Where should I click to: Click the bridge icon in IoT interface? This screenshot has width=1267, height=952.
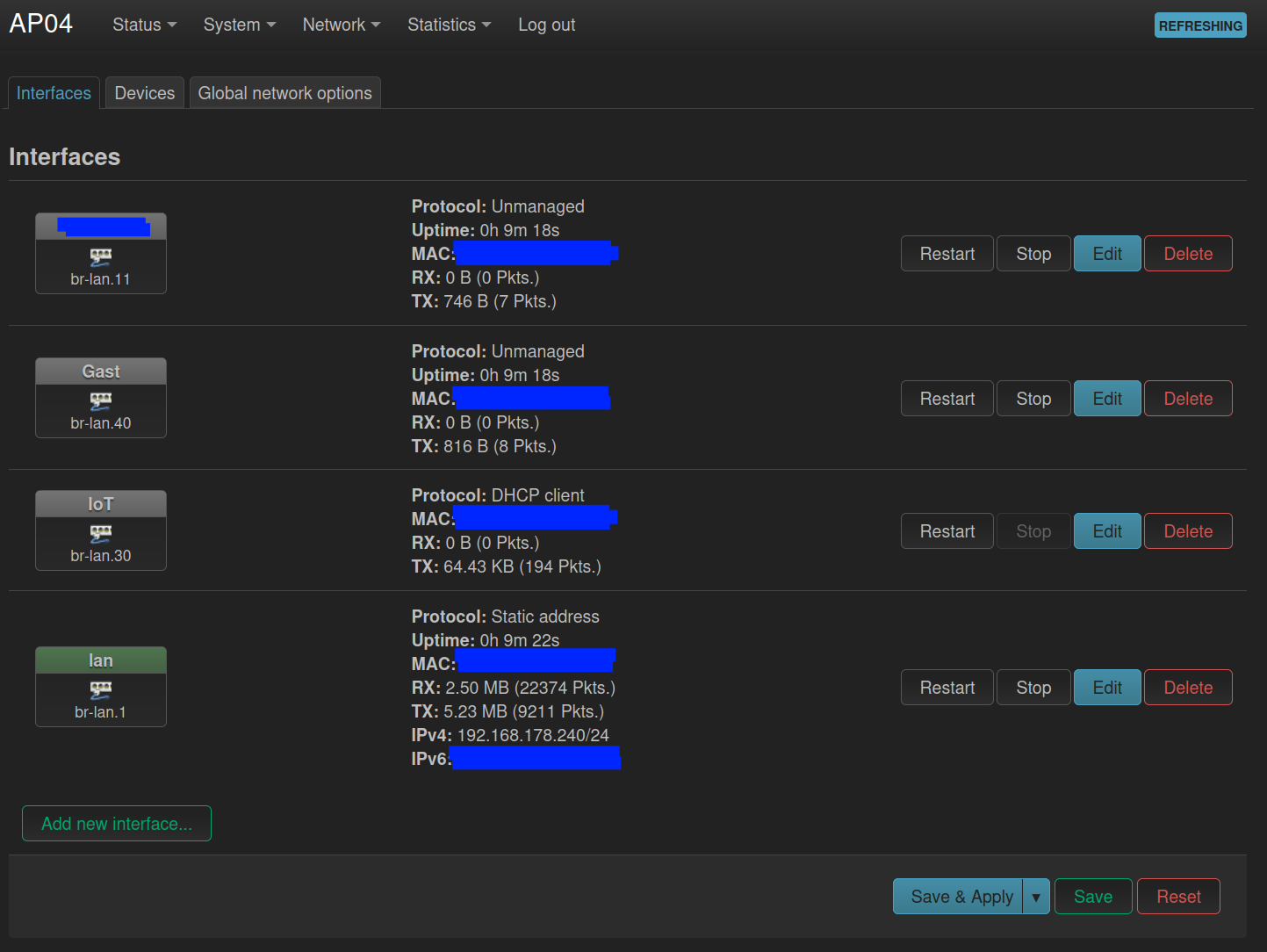[101, 534]
